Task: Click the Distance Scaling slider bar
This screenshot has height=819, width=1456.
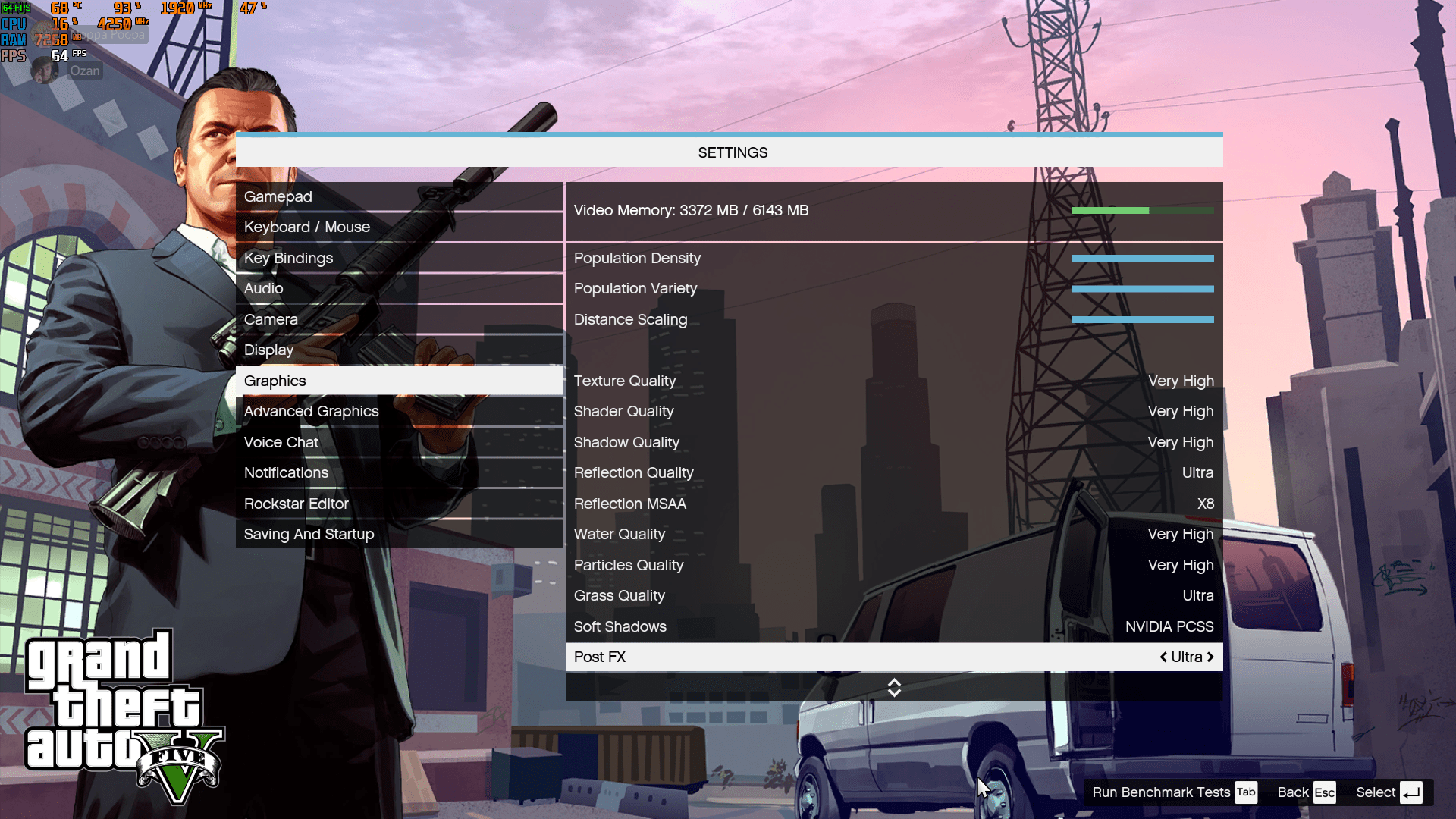Action: tap(1142, 319)
